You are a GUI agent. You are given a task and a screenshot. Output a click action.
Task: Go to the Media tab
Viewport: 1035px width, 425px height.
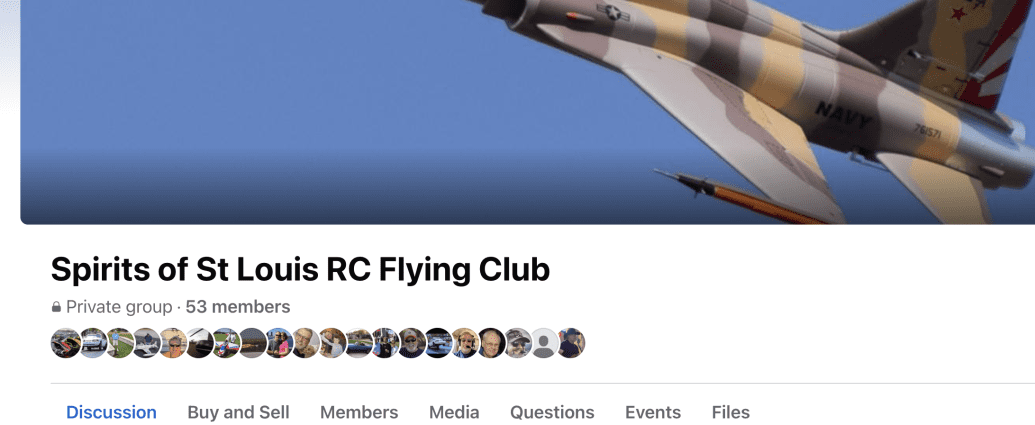(x=454, y=412)
